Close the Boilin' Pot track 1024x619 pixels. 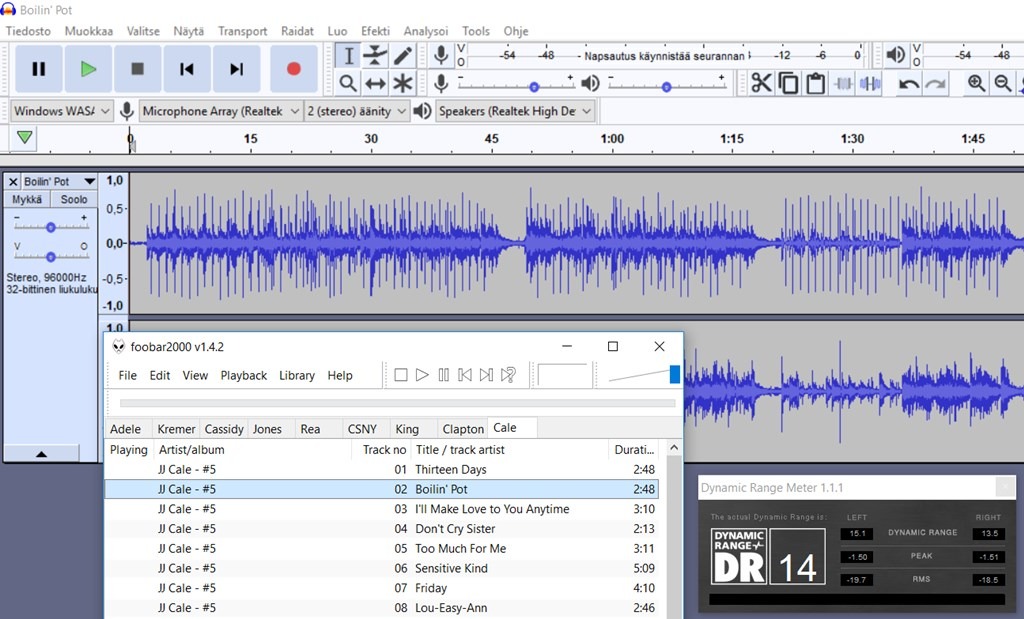click(x=12, y=182)
